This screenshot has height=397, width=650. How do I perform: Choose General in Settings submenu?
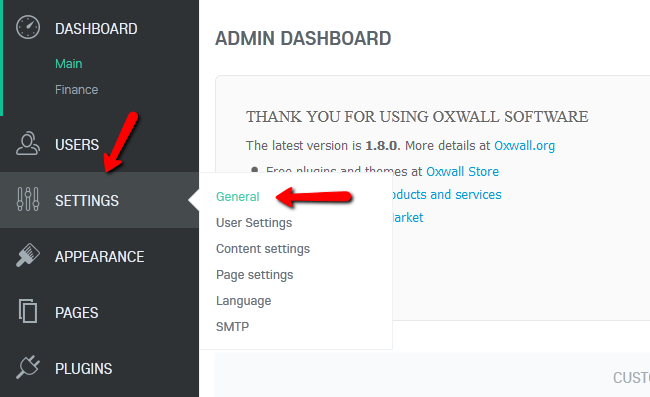tap(238, 196)
